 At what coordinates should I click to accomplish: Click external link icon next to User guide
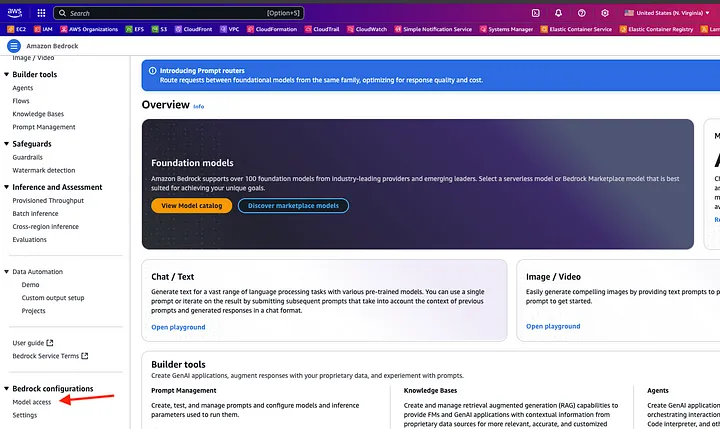point(50,343)
